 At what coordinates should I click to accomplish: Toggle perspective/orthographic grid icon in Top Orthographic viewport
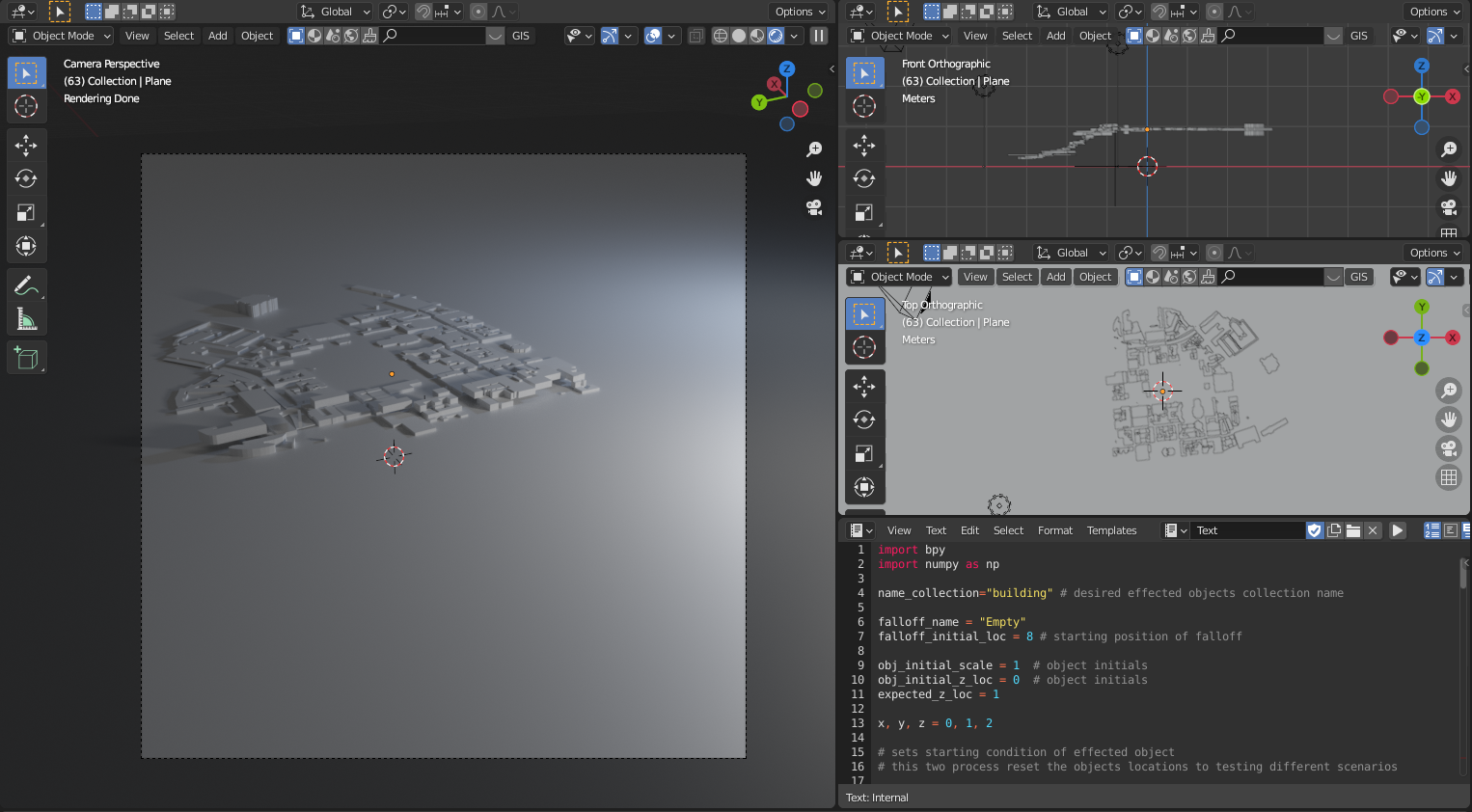(x=1449, y=477)
